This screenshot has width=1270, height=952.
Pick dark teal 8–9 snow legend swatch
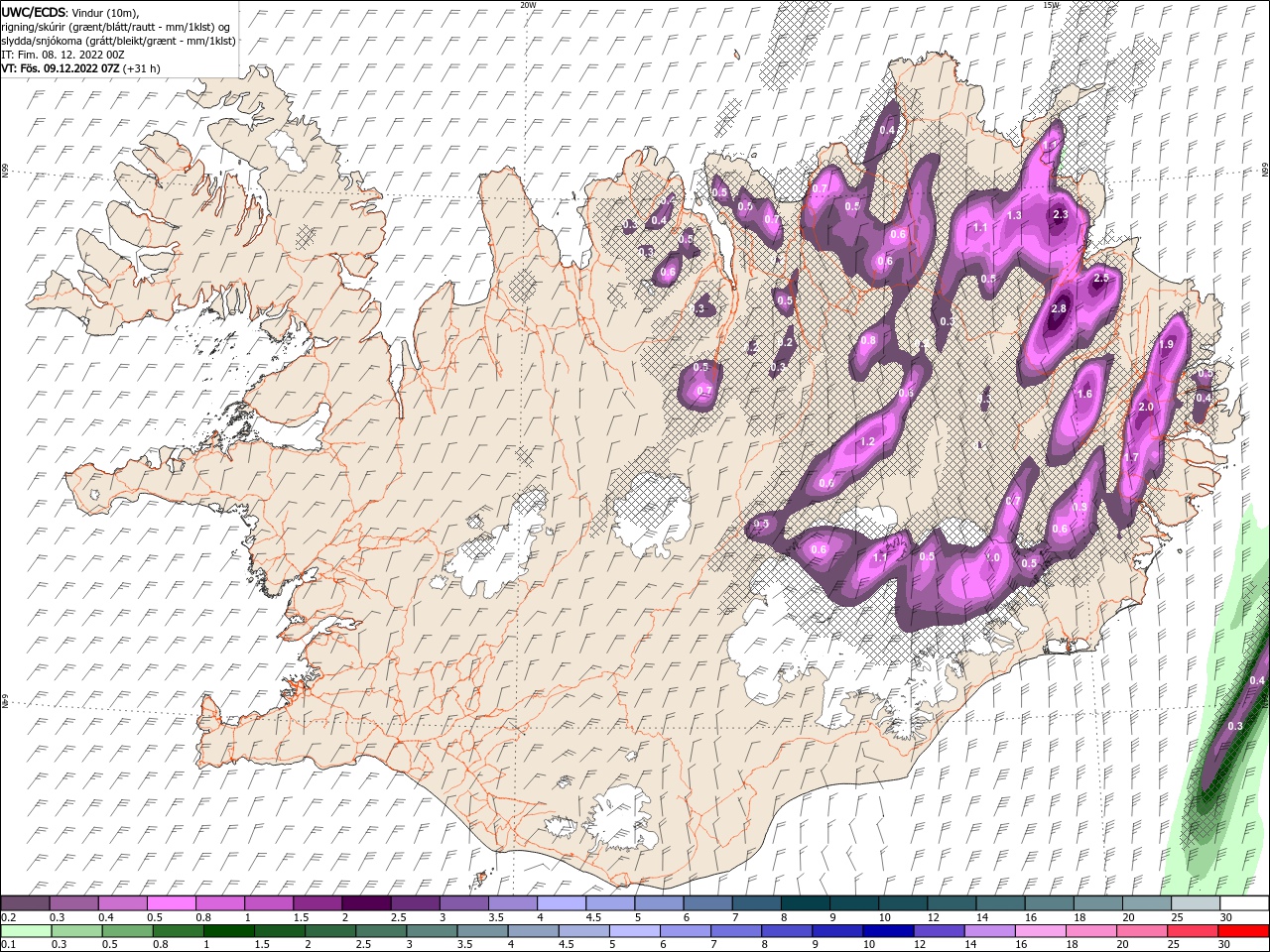pos(804,903)
